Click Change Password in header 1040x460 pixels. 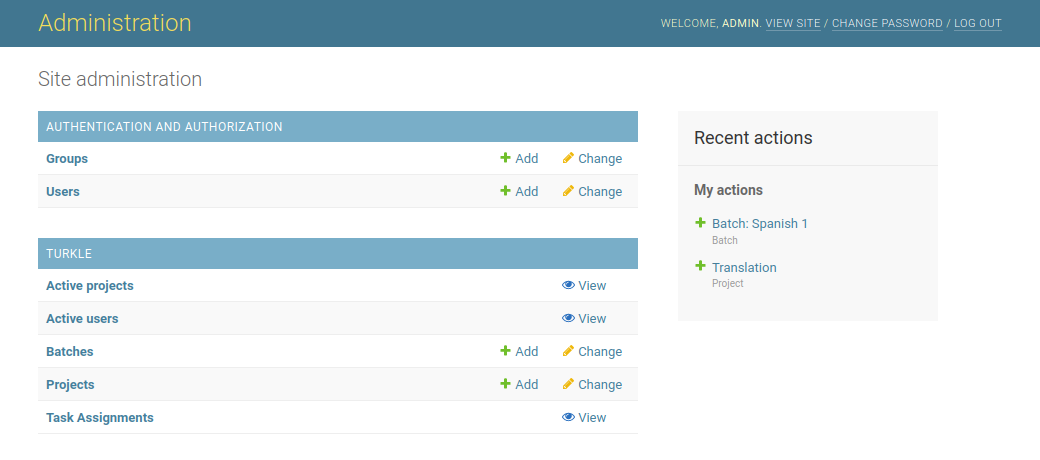(x=887, y=24)
